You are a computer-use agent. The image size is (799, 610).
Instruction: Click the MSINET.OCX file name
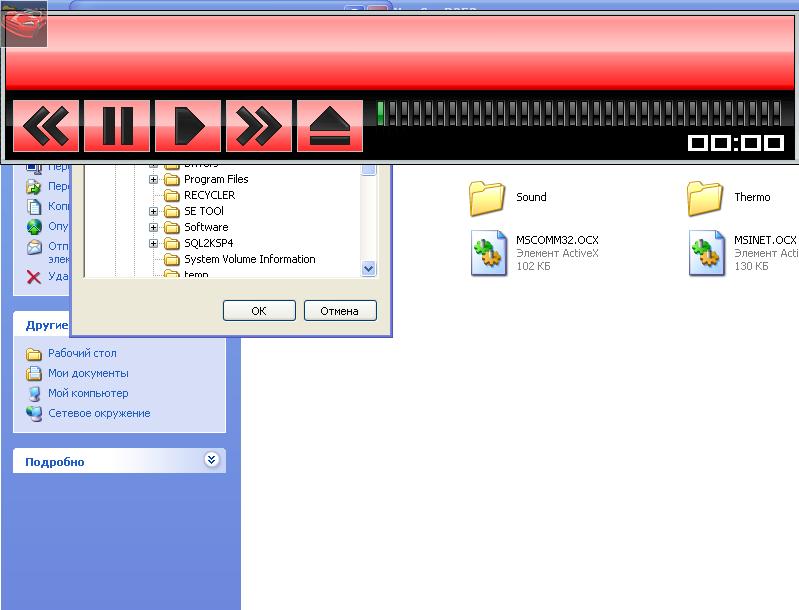pyautogui.click(x=765, y=240)
